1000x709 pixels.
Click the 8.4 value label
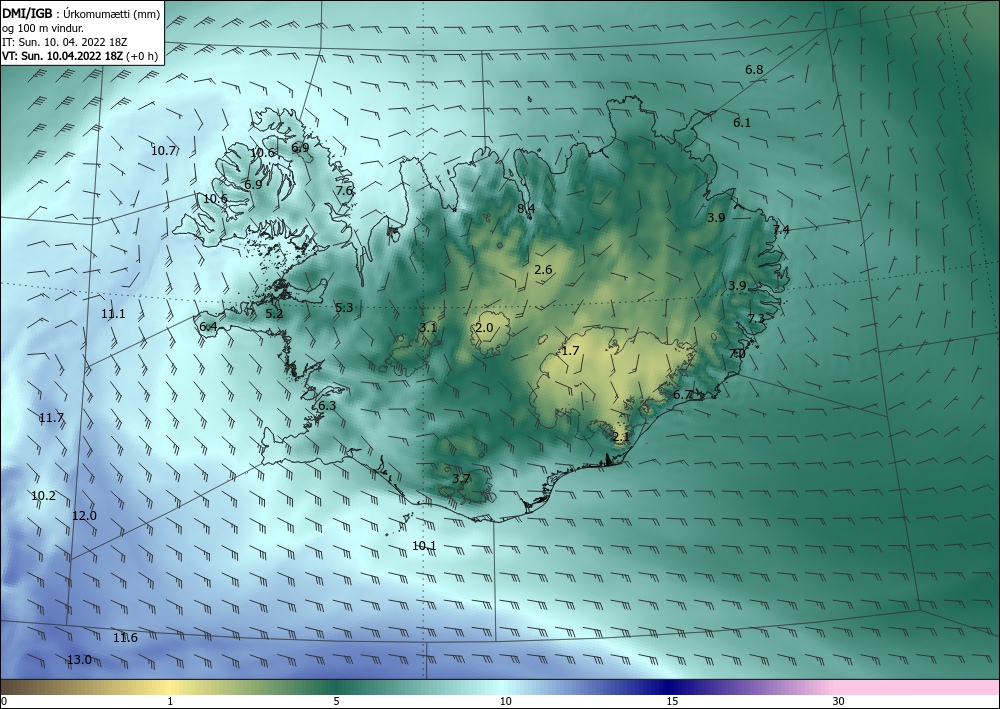[526, 208]
